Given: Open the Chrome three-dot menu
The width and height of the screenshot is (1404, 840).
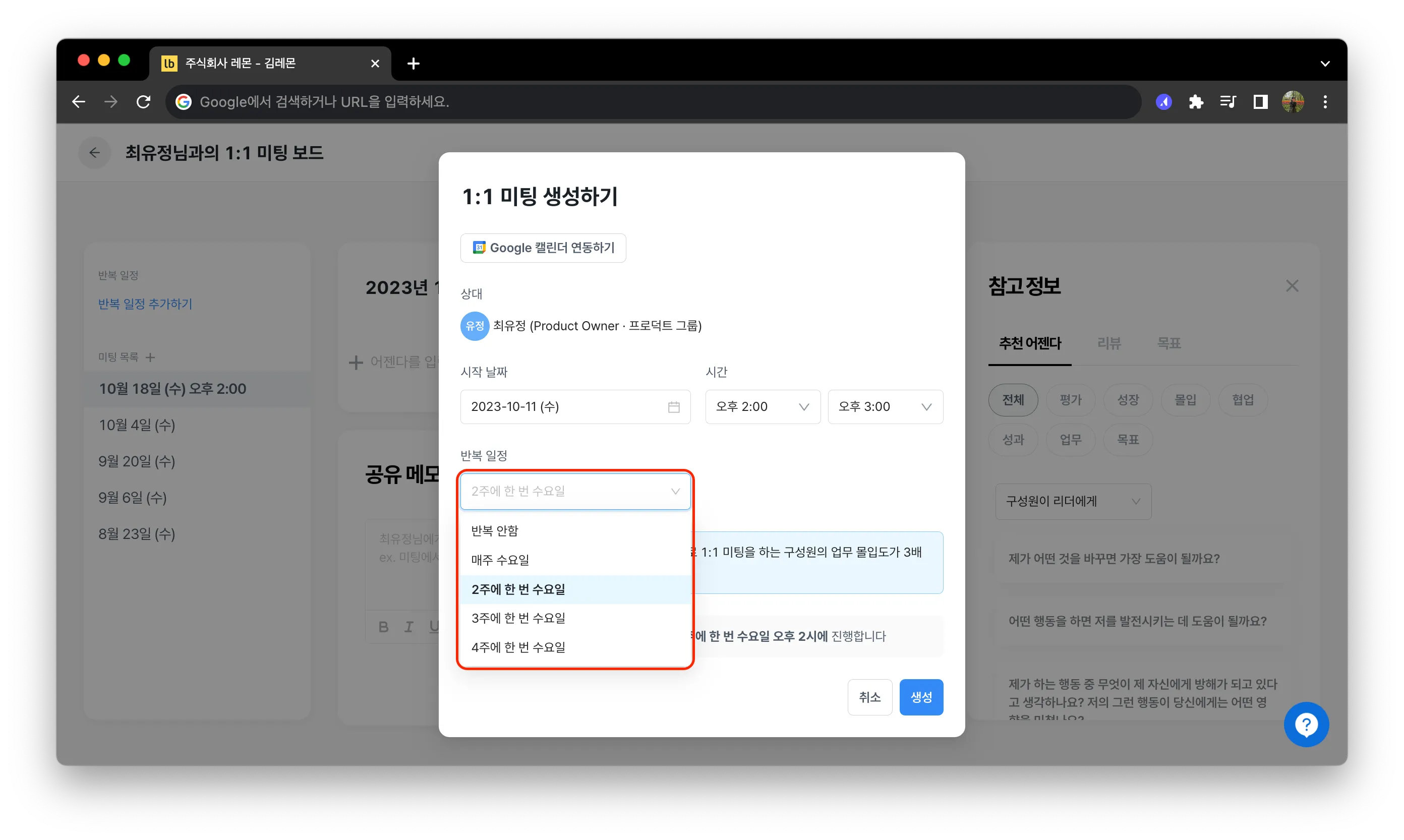Looking at the screenshot, I should click(x=1325, y=102).
